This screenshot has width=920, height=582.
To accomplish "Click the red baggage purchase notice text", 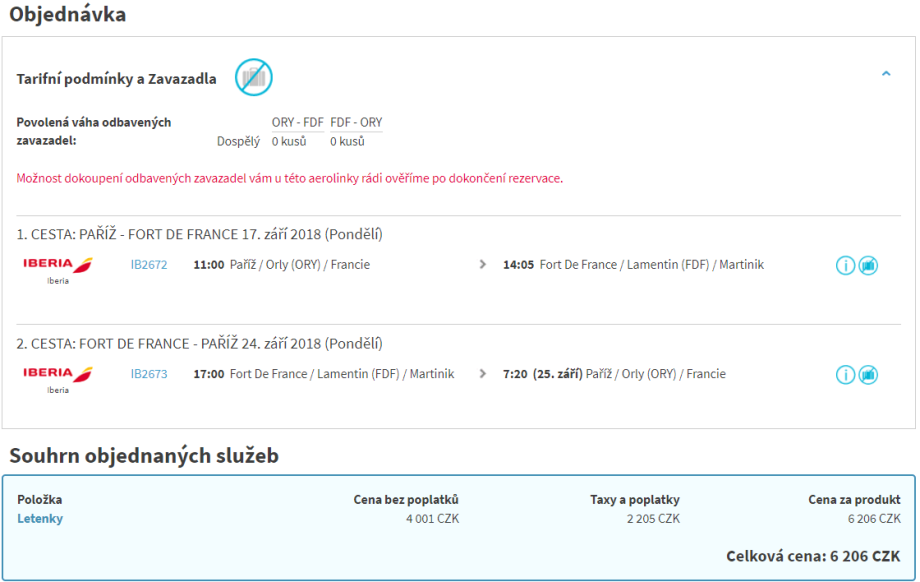I will (289, 178).
